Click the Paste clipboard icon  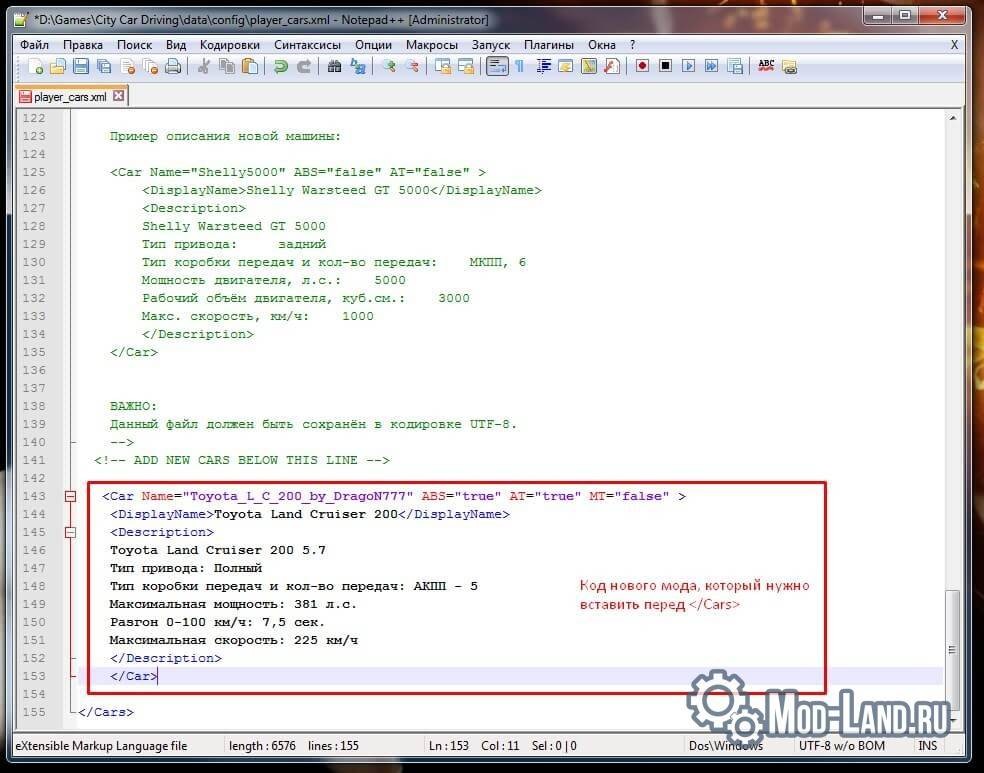click(250, 66)
